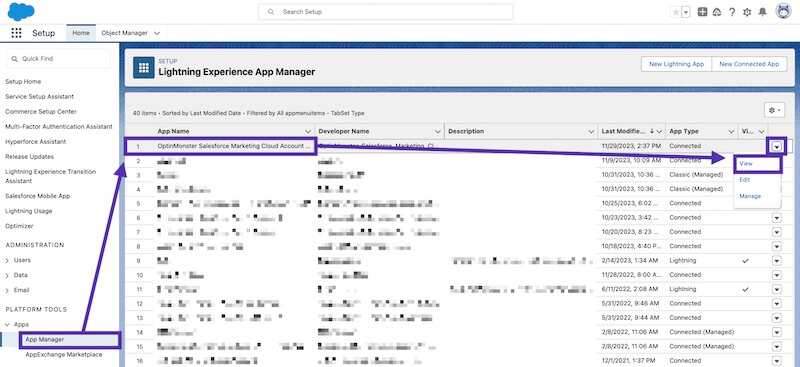Open Object Manager tab dropdown chevron

pyautogui.click(x=157, y=33)
